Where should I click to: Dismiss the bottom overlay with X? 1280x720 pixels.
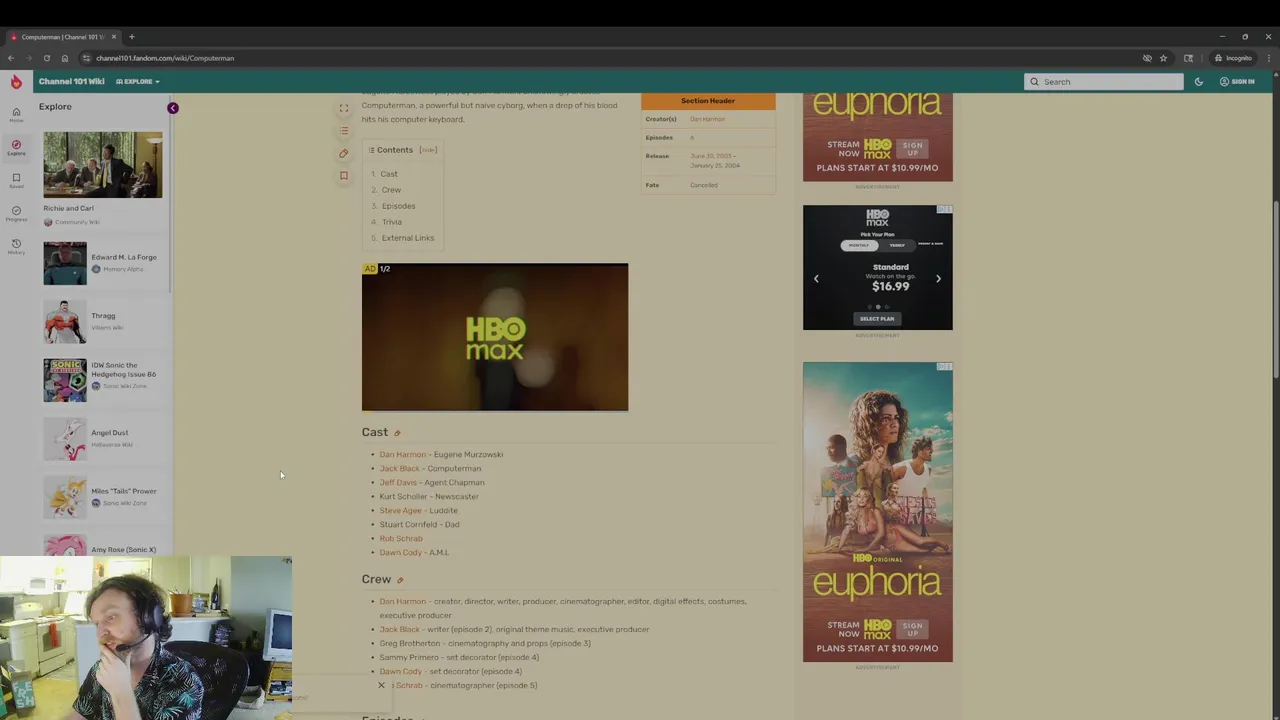coord(381,685)
